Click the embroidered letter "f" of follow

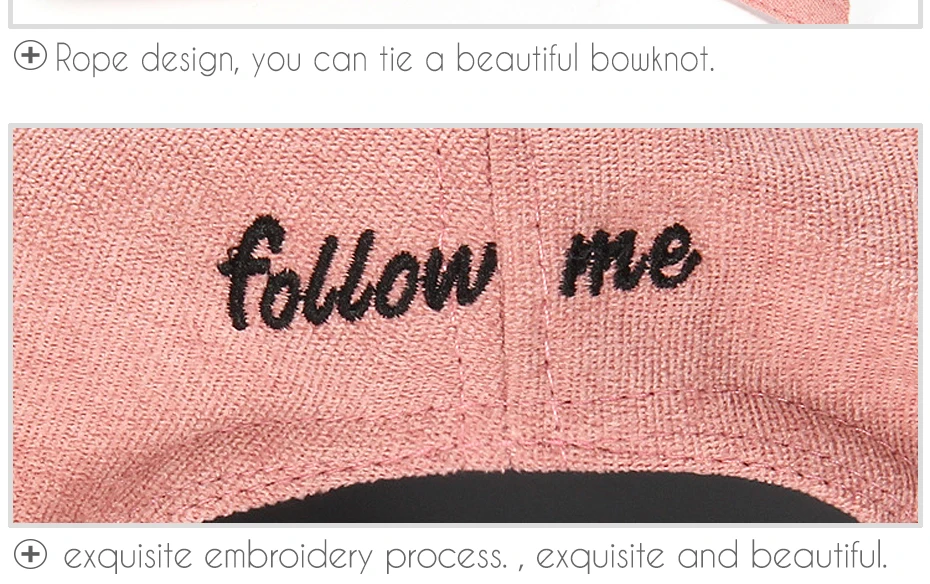click(251, 272)
